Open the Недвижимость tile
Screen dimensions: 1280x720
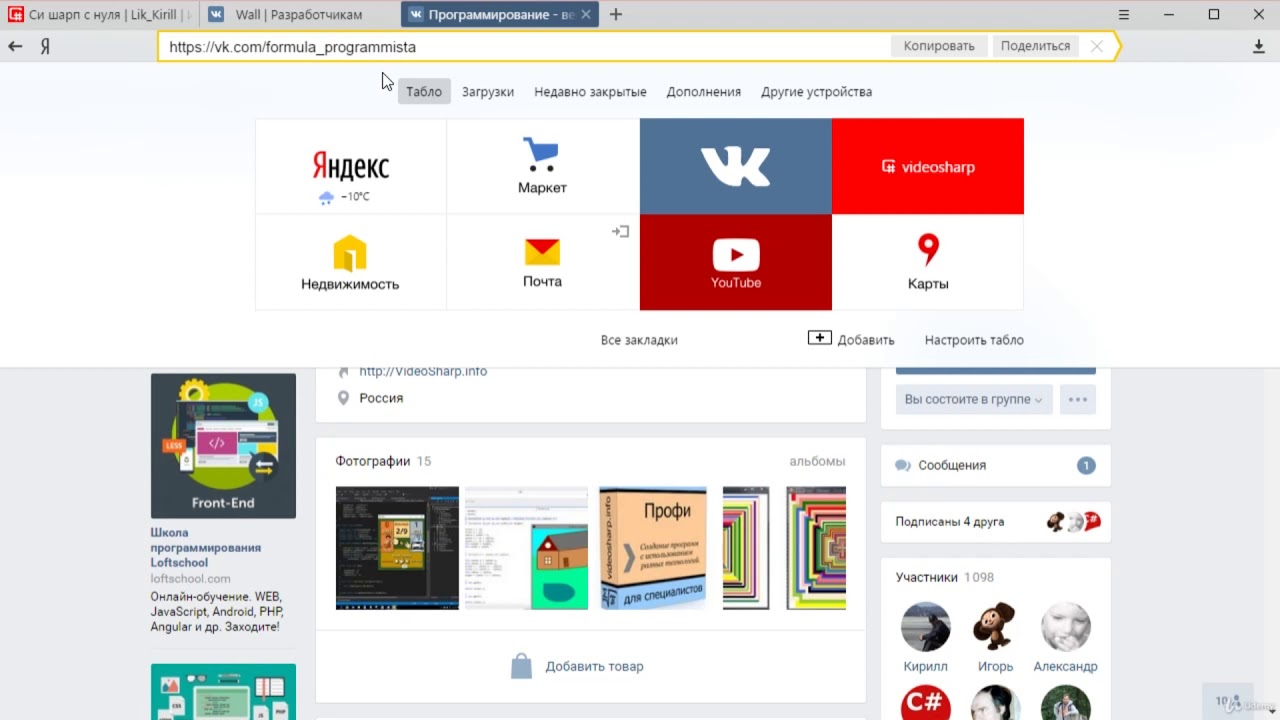351,262
